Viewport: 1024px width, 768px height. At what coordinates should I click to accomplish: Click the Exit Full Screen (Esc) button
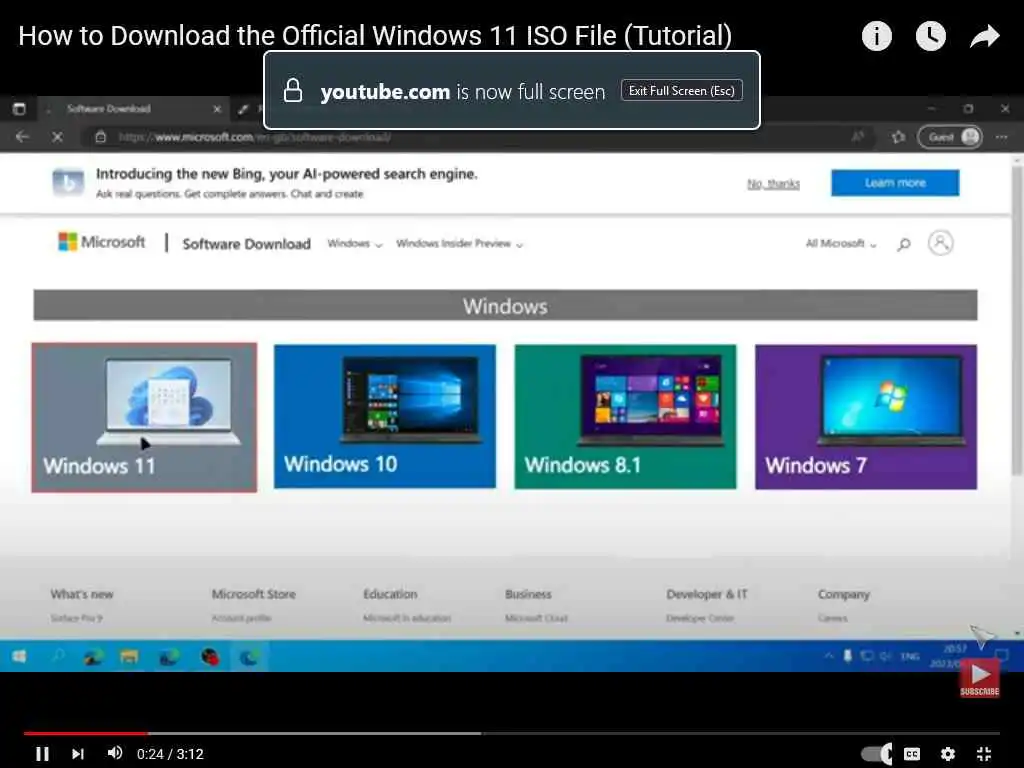(682, 91)
